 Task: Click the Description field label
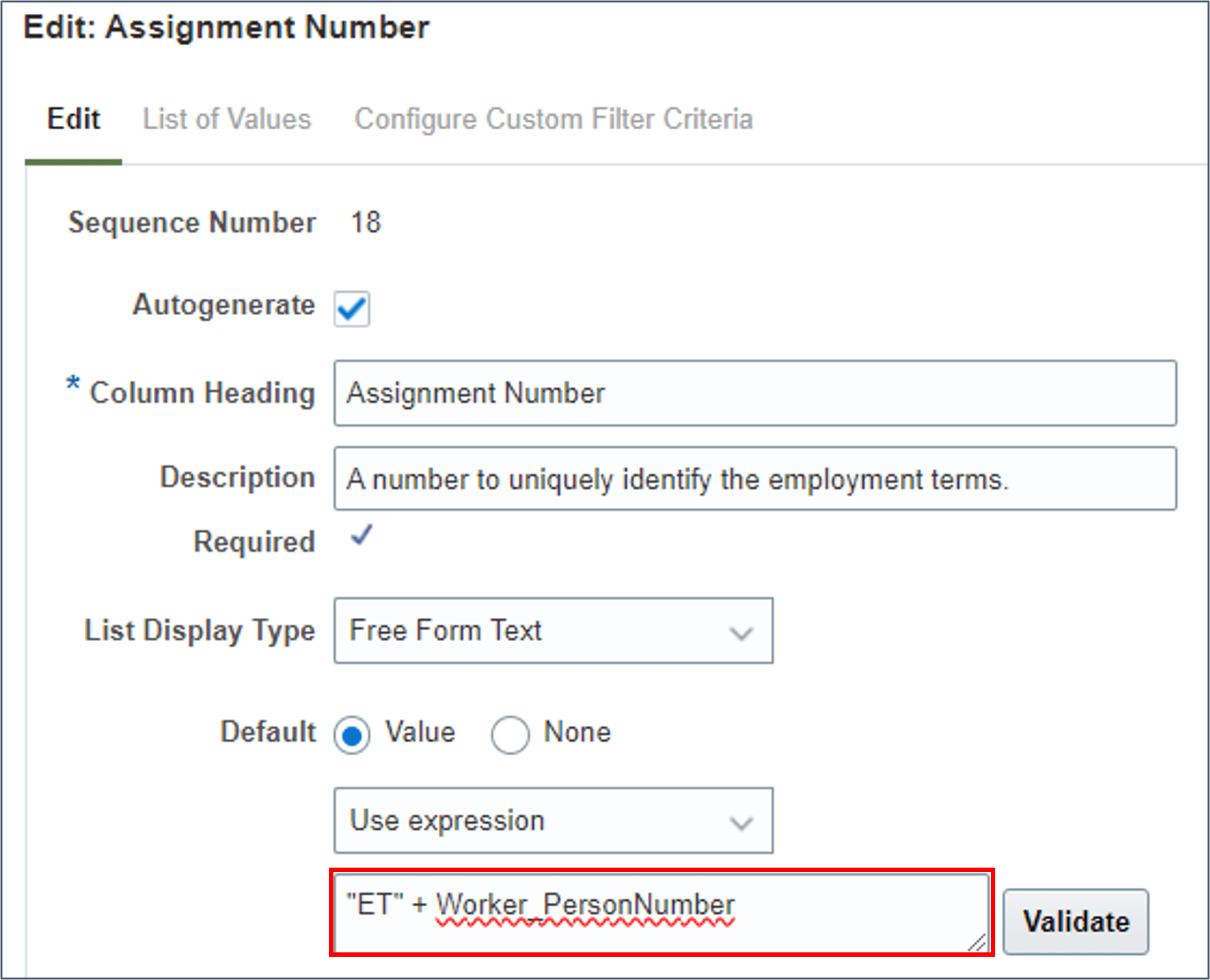(237, 478)
